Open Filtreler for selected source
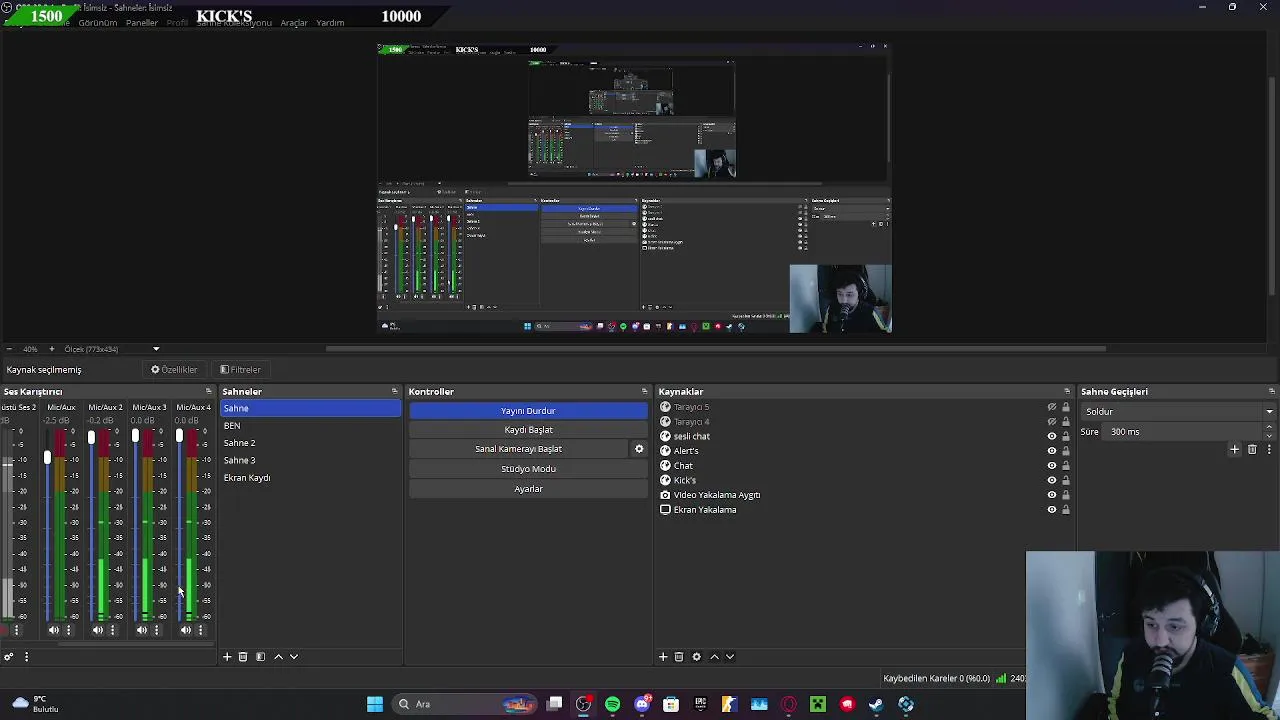 click(240, 370)
